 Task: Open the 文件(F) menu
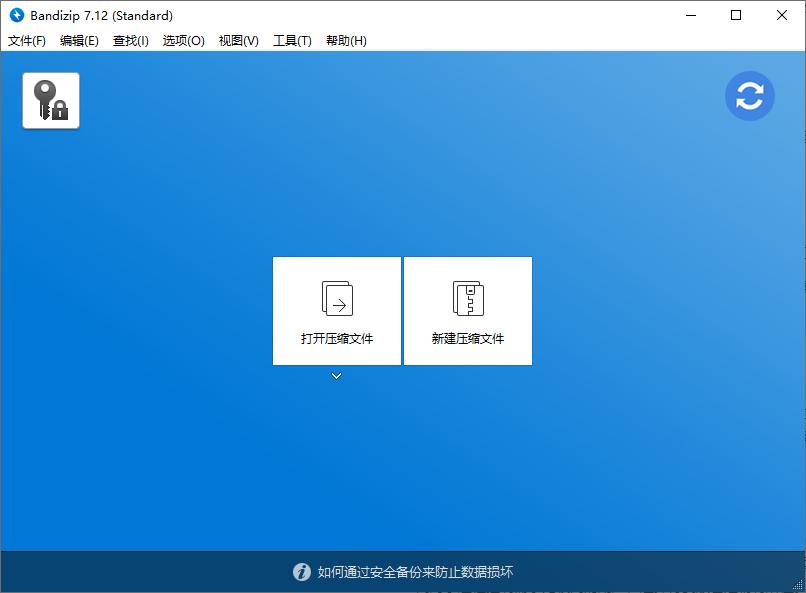click(x=24, y=41)
